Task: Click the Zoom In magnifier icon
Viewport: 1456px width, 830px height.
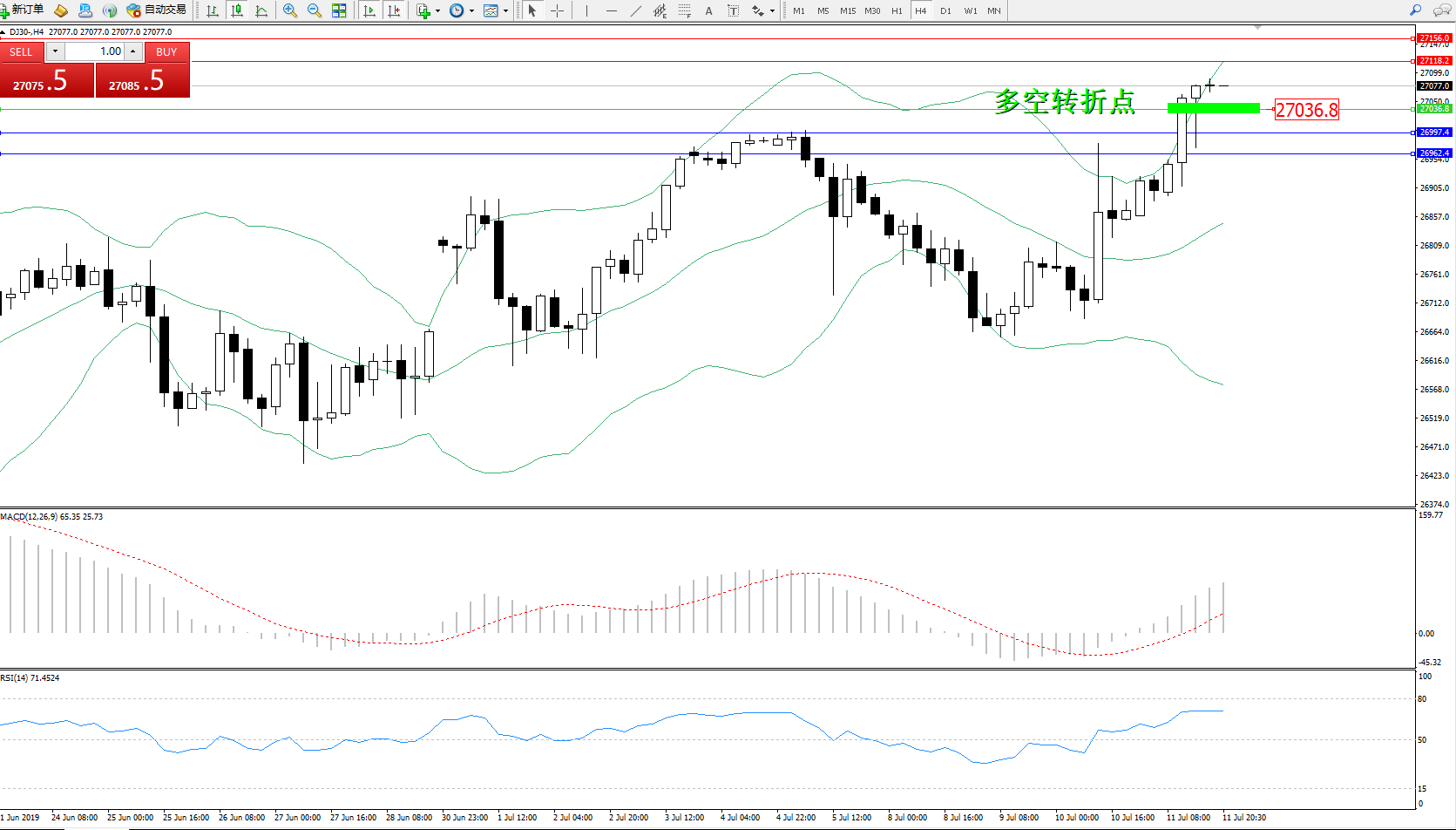Action: pyautogui.click(x=290, y=10)
